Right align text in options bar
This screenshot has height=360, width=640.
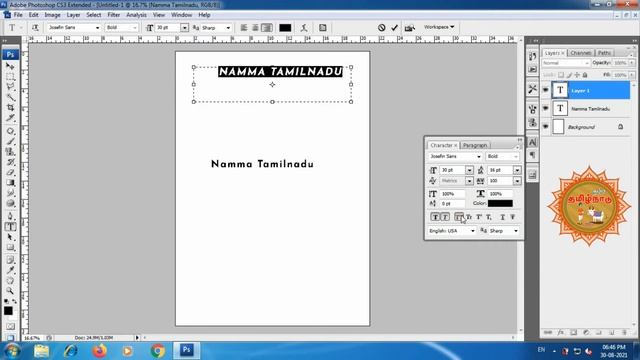(x=267, y=28)
